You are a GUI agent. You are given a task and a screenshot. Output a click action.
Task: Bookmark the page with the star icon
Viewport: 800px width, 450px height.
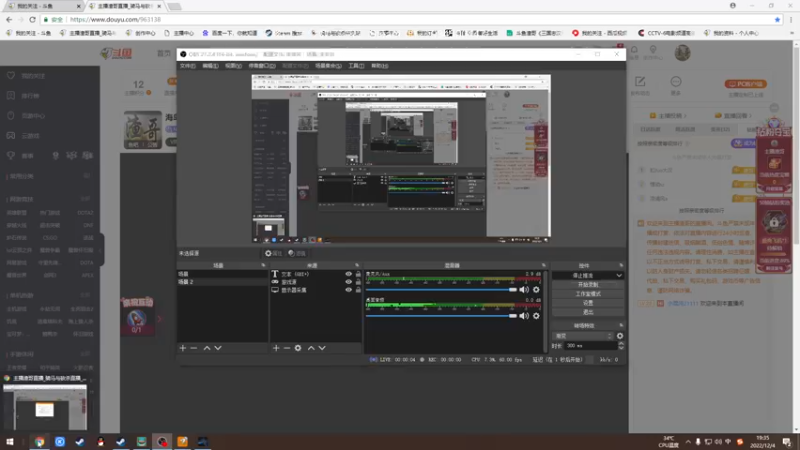(777, 19)
